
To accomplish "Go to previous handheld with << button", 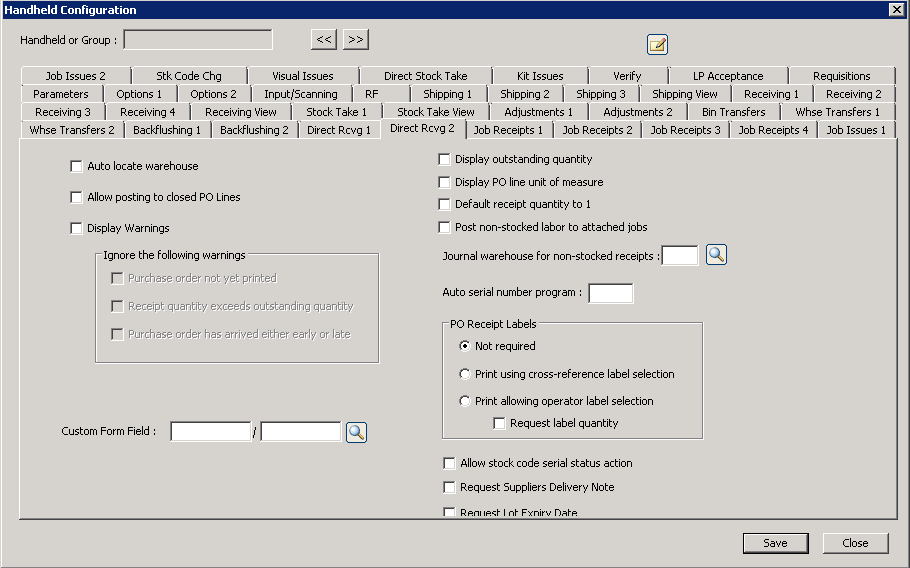I will point(324,39).
